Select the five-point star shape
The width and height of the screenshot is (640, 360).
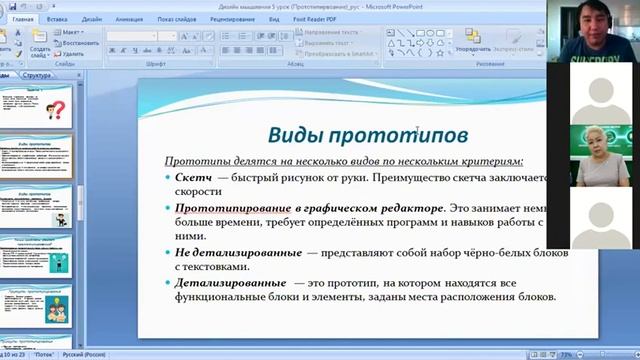[440, 53]
